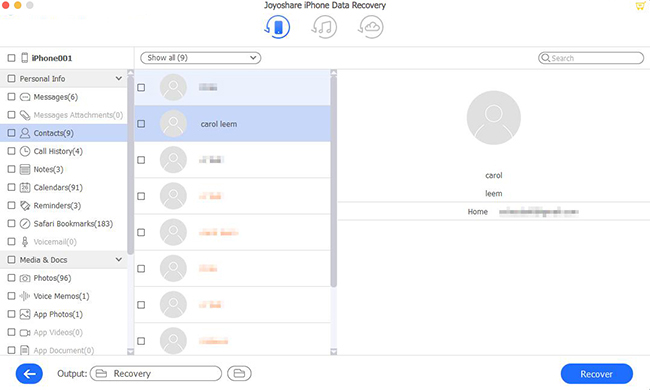Screen dimensions: 650x390
Task: Check the carol leem contact checkbox
Action: tap(141, 124)
